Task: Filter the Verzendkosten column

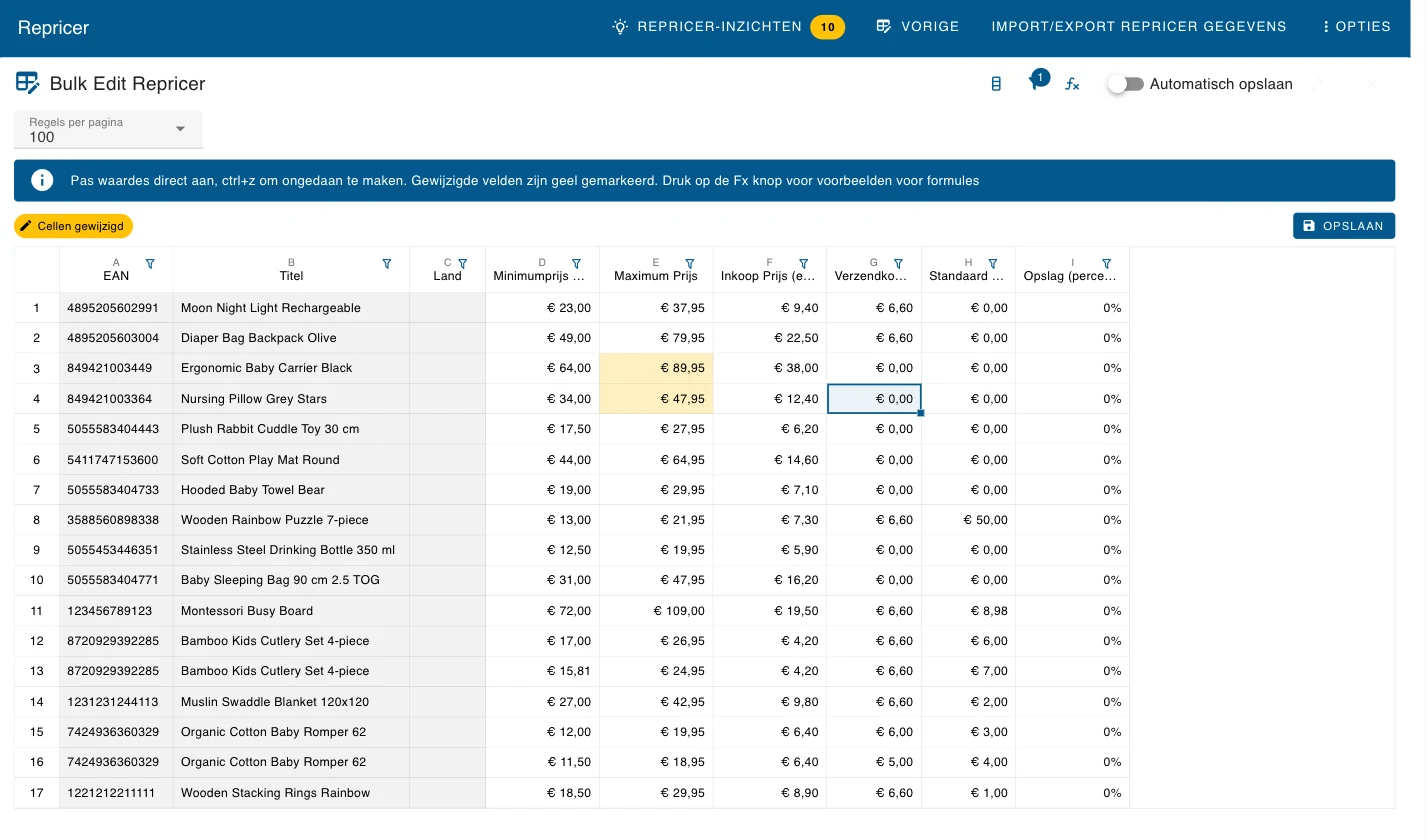Action: coord(898,264)
